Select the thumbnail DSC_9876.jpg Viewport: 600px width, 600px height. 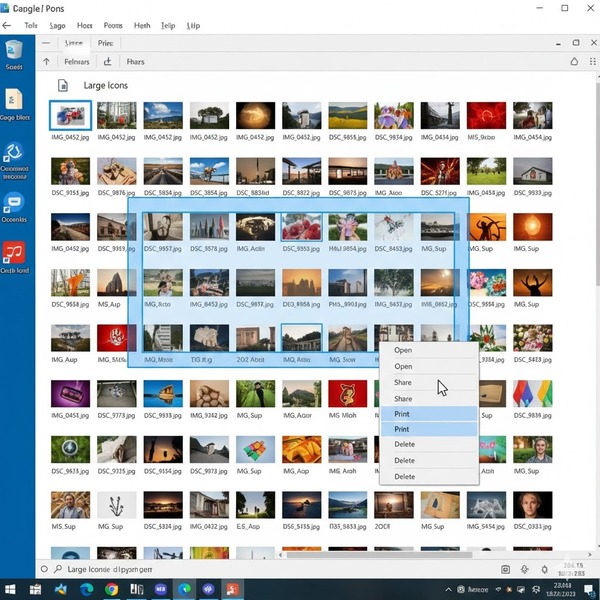coord(116,171)
